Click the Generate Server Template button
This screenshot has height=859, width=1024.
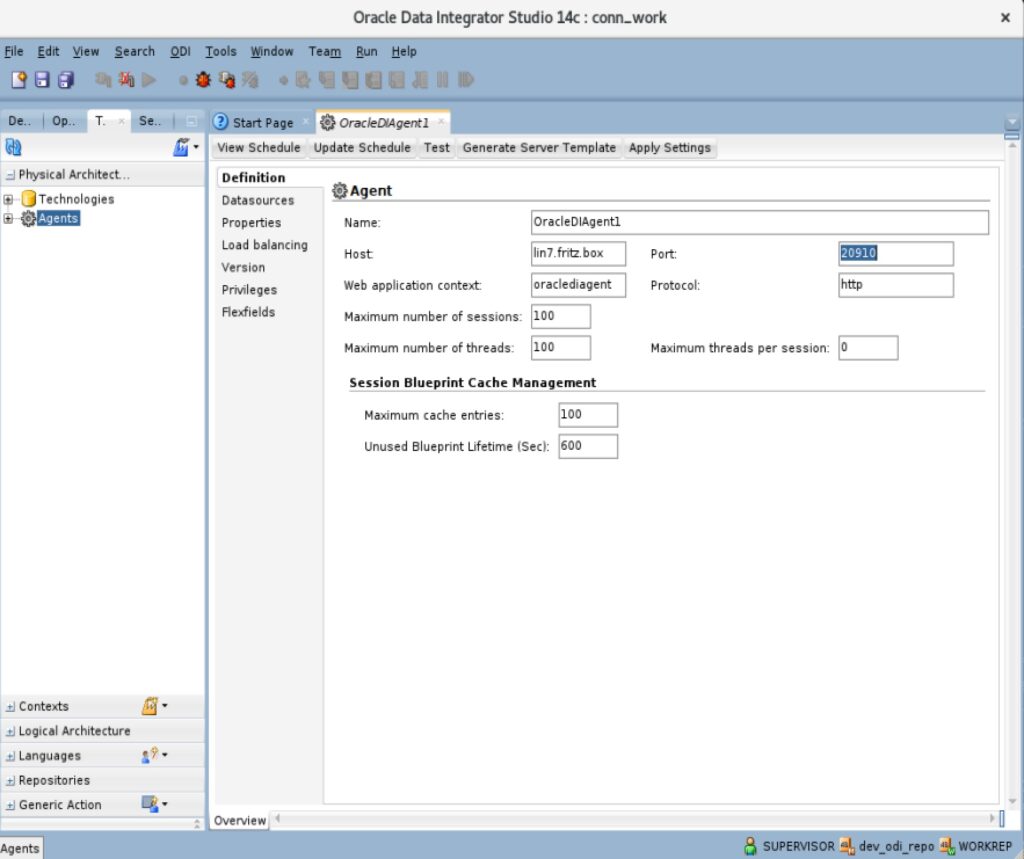(539, 148)
